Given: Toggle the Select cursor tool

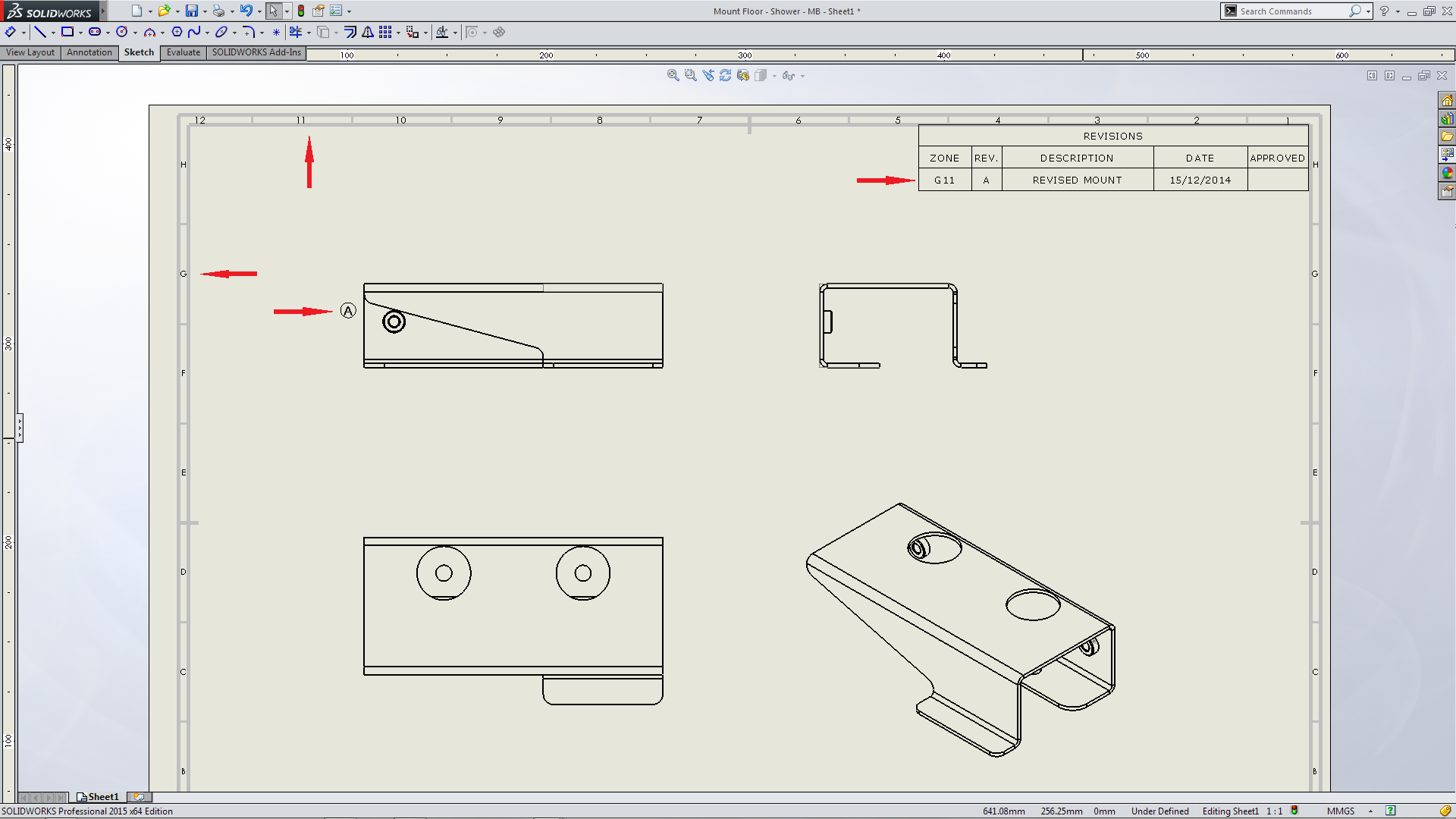Looking at the screenshot, I should pos(273,11).
